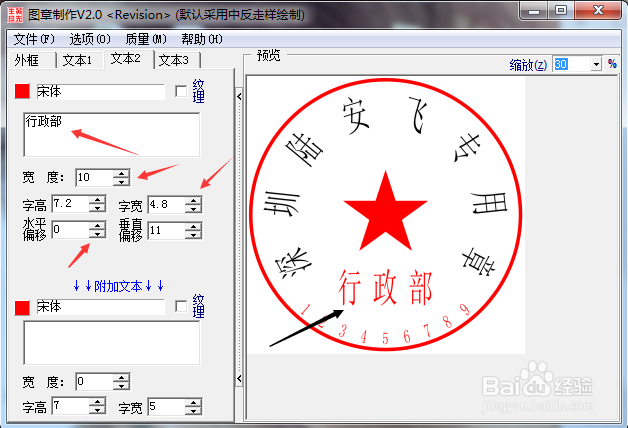
Task: Click the upper 纹理 link
Action: click(x=198, y=91)
